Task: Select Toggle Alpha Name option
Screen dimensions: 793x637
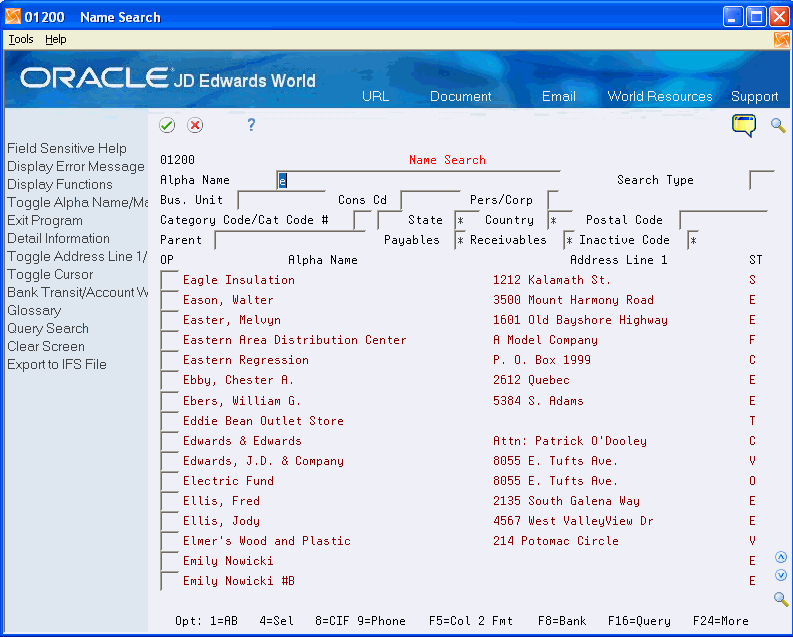Action: (x=77, y=202)
